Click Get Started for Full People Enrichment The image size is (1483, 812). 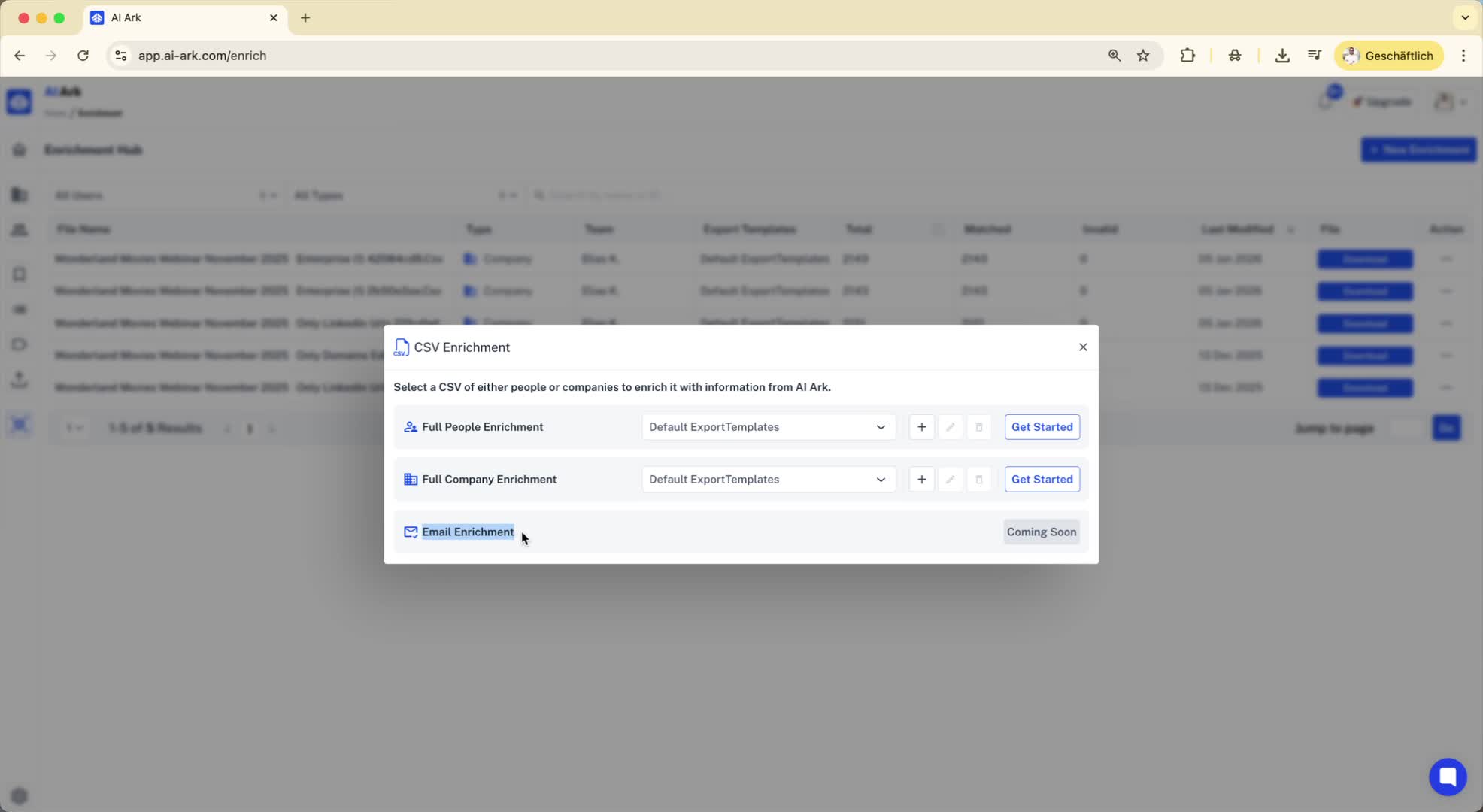pos(1042,427)
